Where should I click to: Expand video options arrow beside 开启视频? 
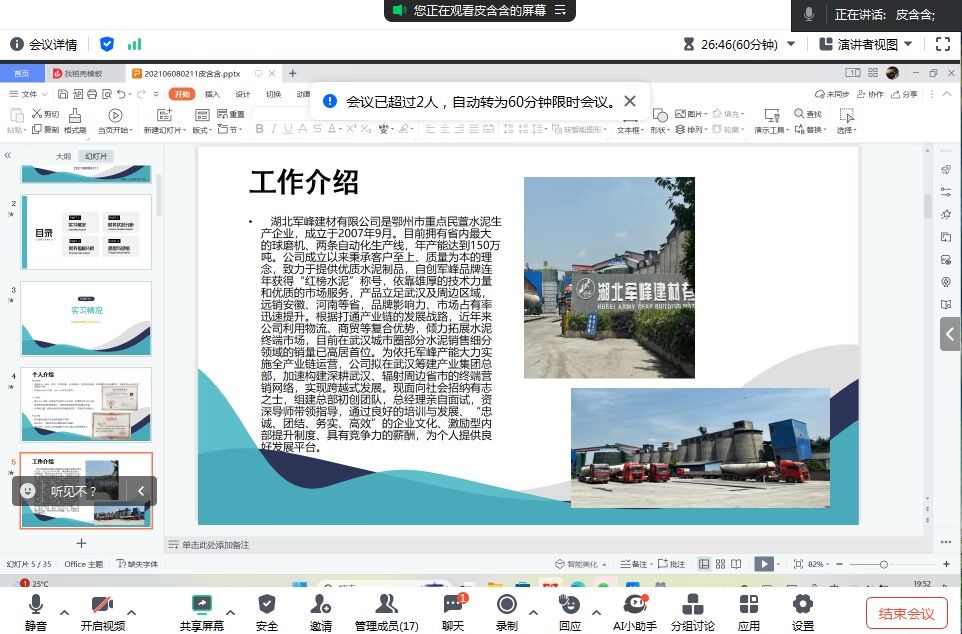[131, 612]
